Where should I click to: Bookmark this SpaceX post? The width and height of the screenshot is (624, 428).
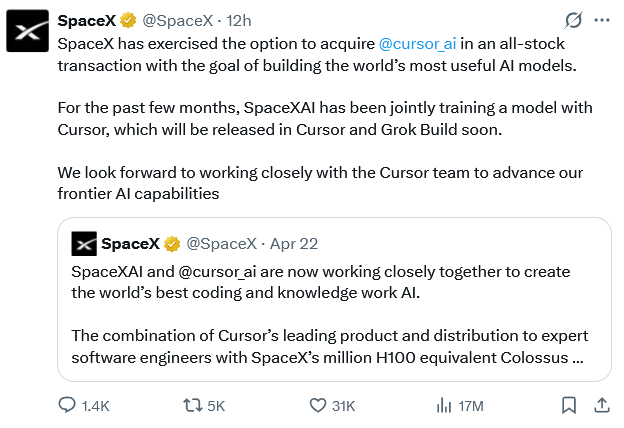pos(569,405)
